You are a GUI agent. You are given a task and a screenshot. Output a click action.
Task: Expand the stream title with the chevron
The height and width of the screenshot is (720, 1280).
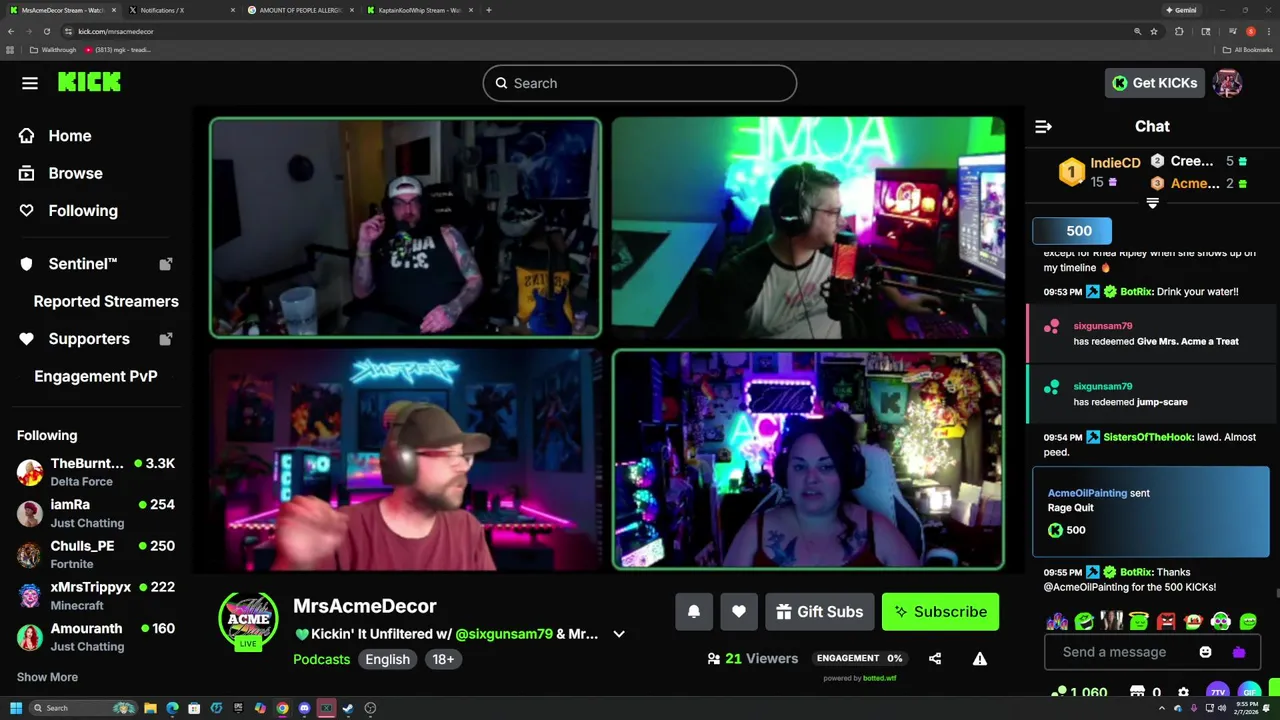(x=619, y=634)
